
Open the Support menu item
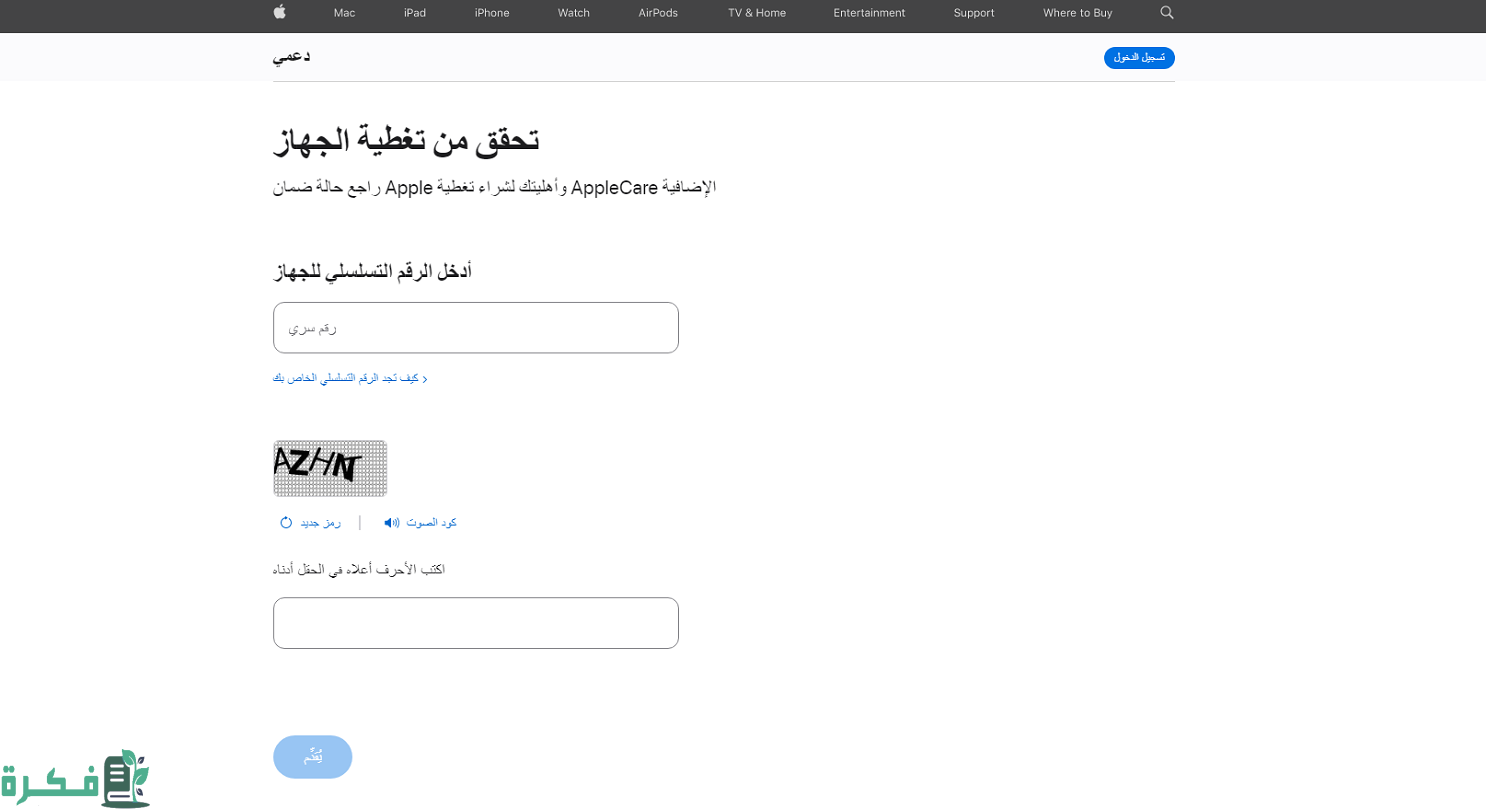[974, 13]
